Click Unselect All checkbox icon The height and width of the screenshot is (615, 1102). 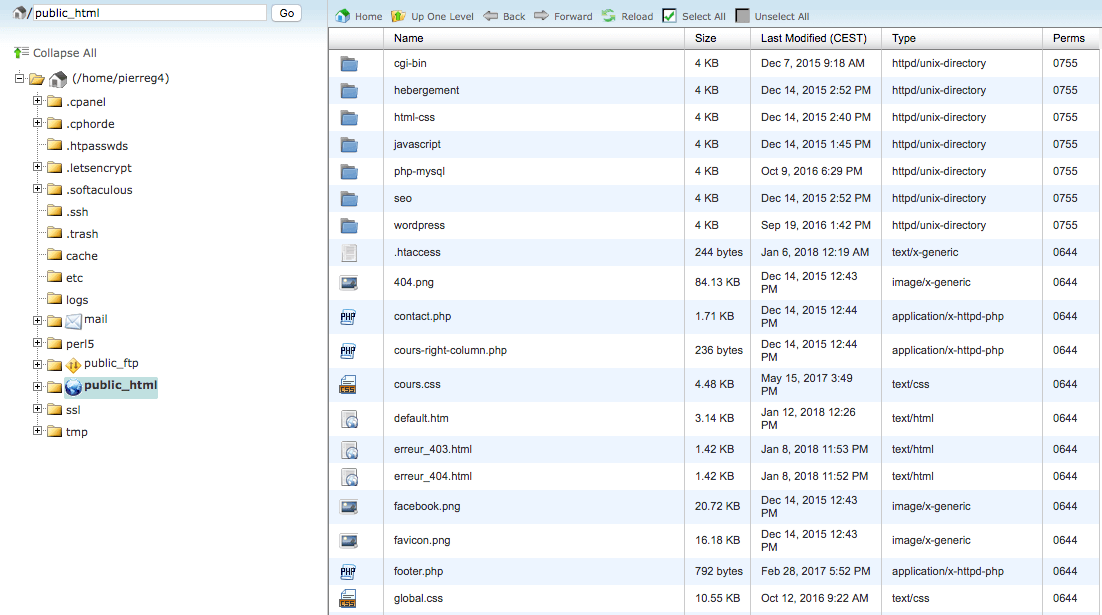click(x=742, y=15)
